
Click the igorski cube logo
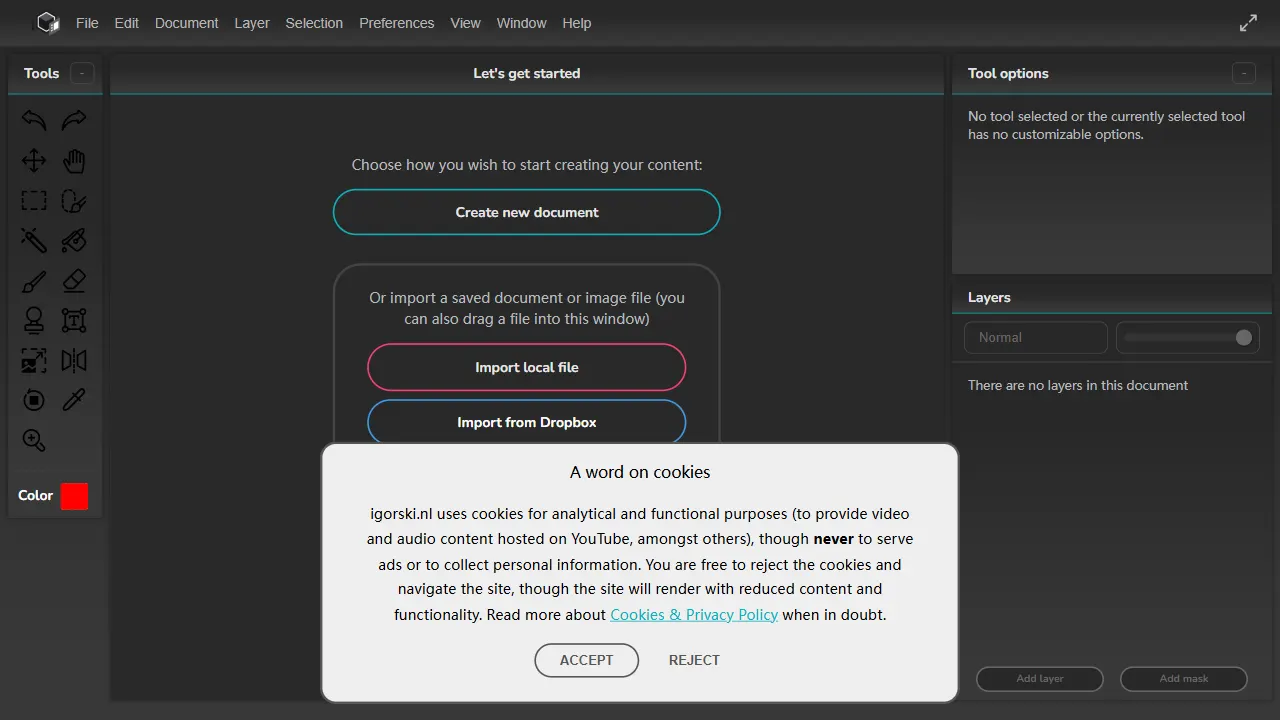(x=48, y=23)
